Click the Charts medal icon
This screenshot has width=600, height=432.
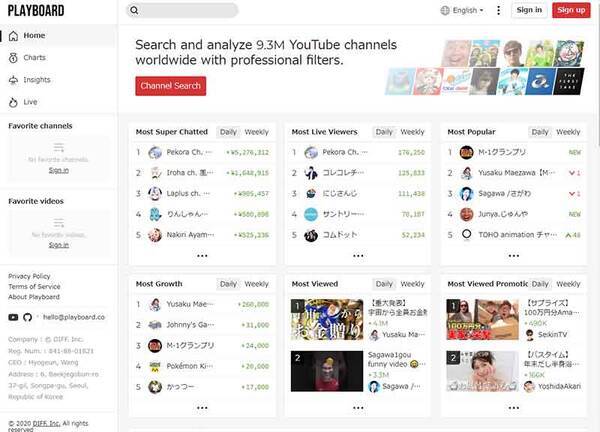(x=13, y=58)
